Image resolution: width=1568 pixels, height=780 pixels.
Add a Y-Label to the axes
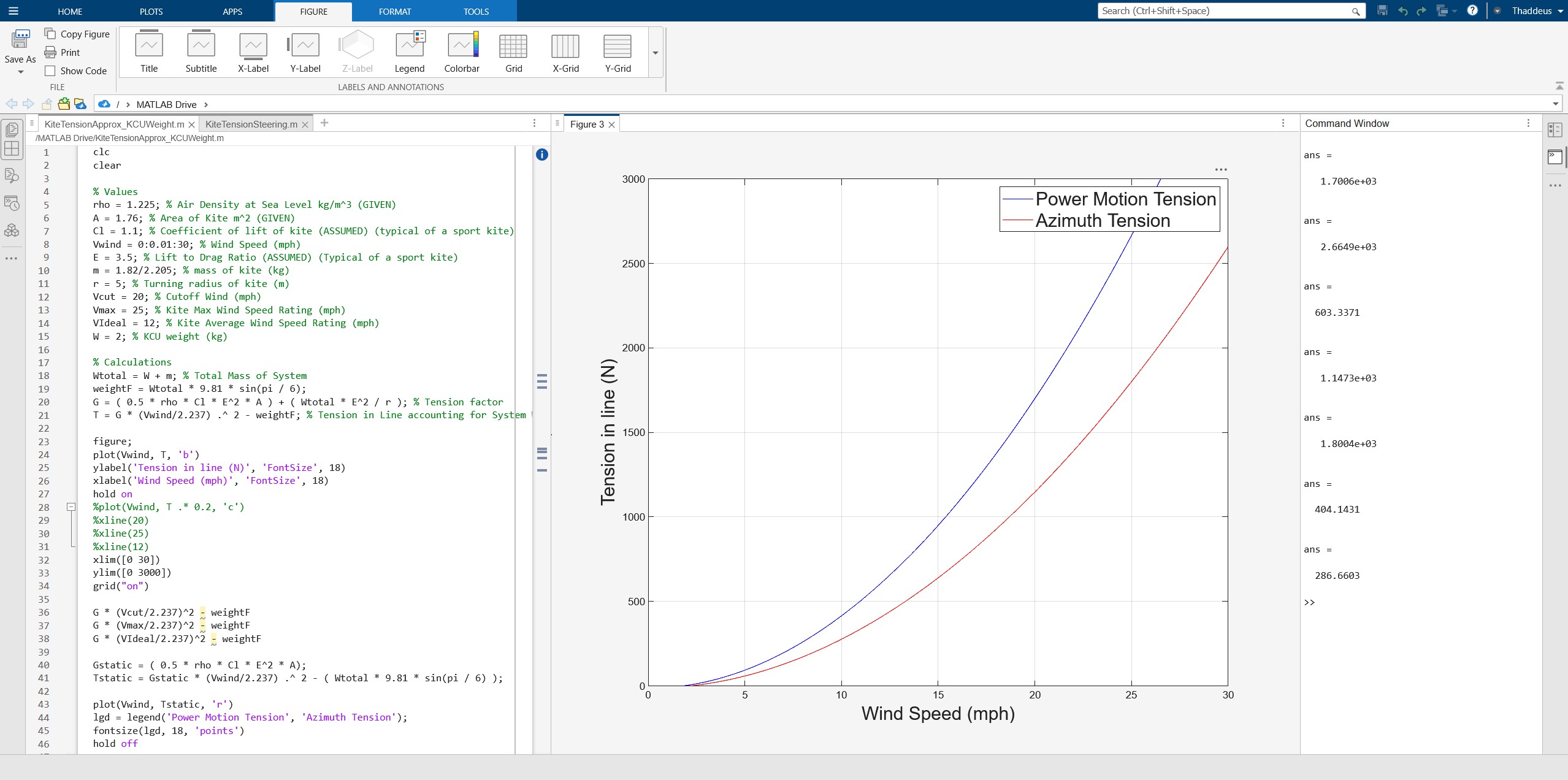click(x=305, y=52)
